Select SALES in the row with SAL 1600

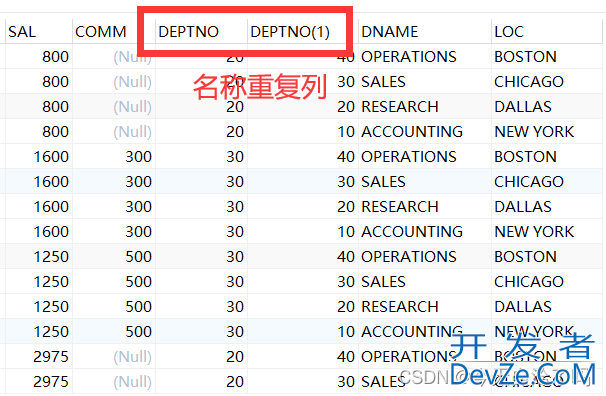point(383,182)
